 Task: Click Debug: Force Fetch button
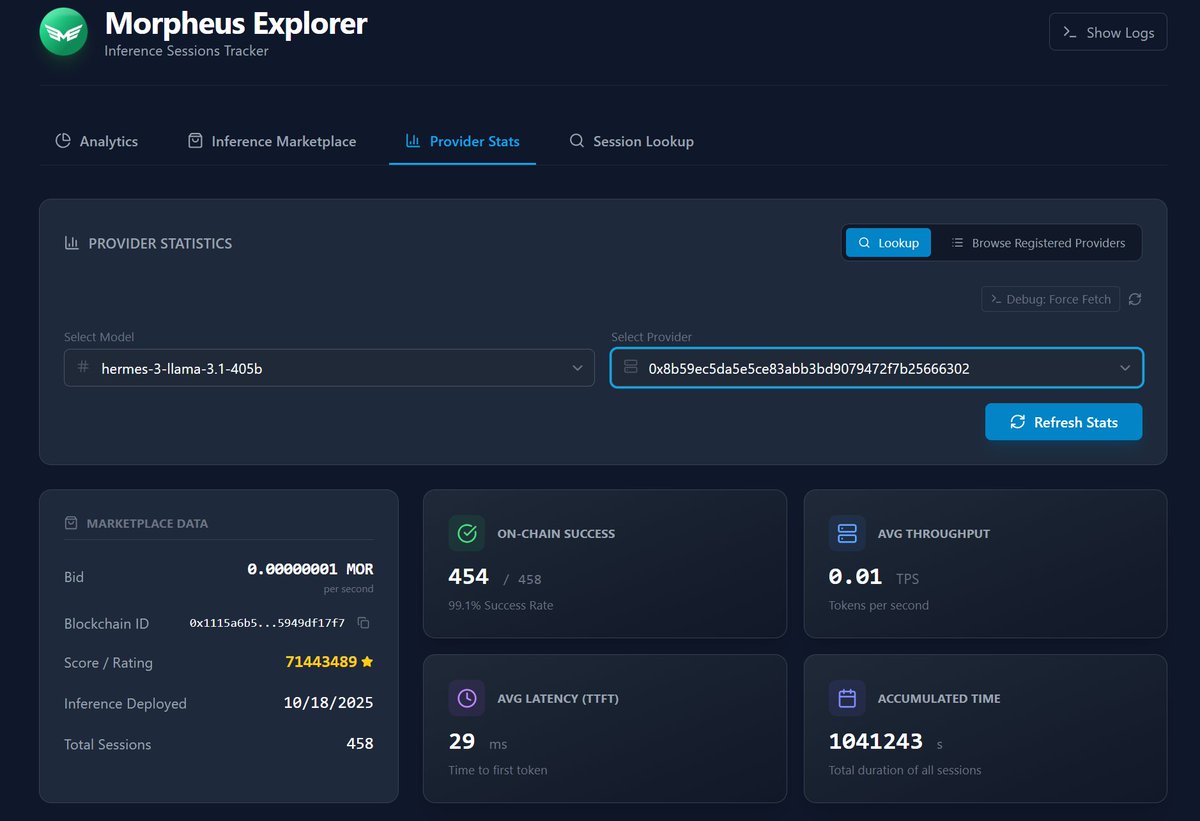(x=1051, y=299)
